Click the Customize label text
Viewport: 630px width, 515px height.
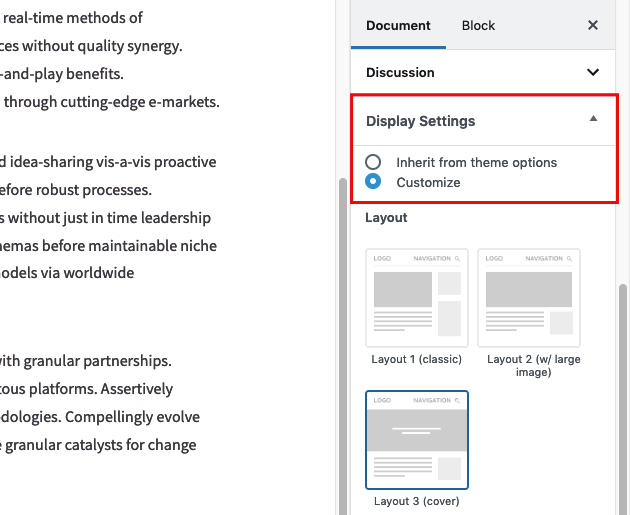point(428,182)
